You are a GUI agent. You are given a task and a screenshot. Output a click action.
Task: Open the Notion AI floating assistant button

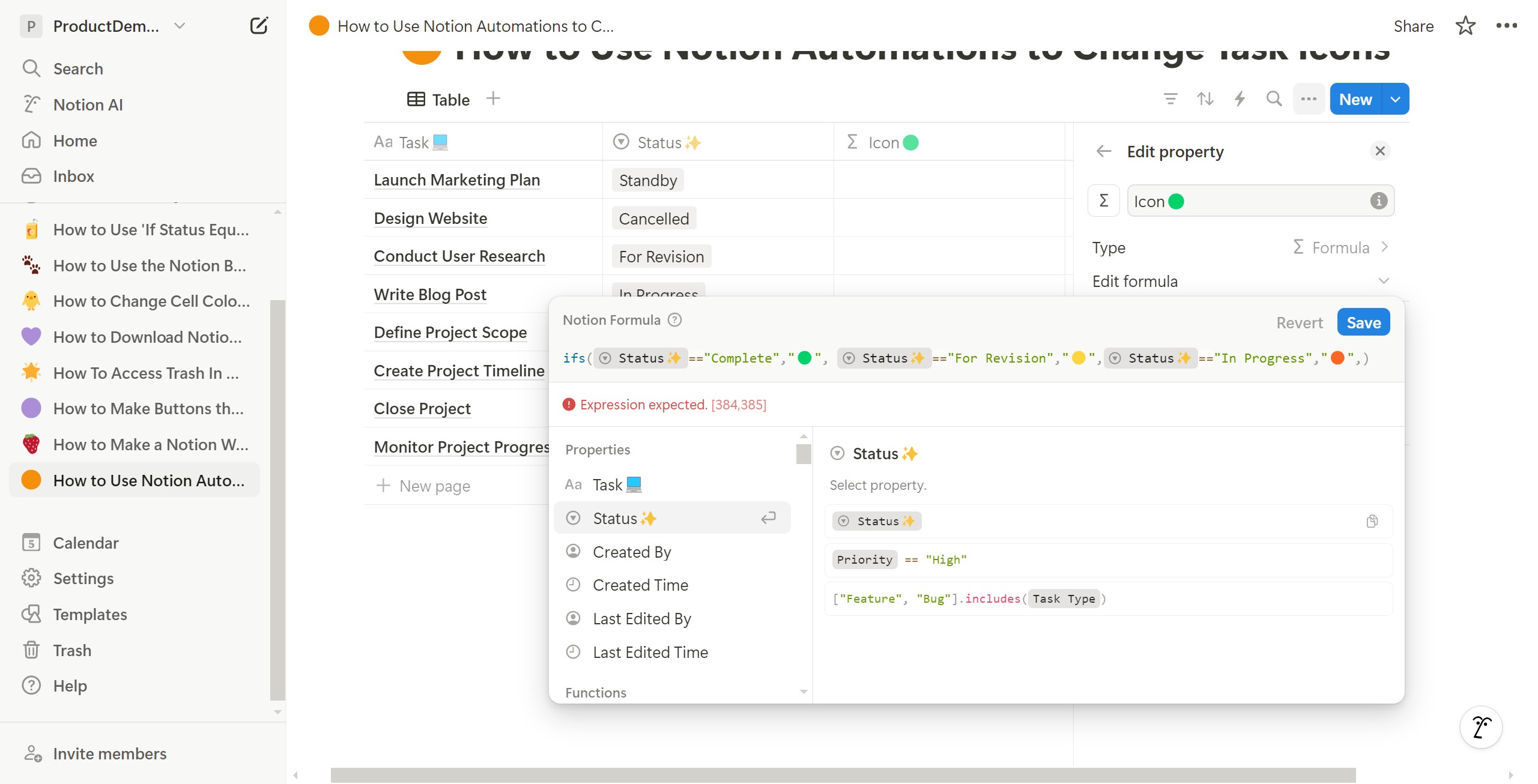pyautogui.click(x=1482, y=728)
